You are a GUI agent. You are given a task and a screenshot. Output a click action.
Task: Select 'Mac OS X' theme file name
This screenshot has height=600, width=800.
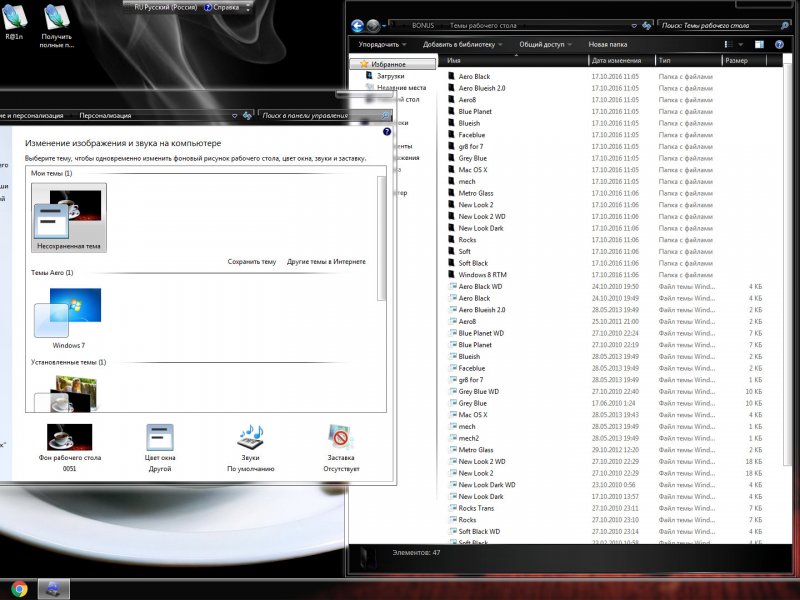point(473,415)
